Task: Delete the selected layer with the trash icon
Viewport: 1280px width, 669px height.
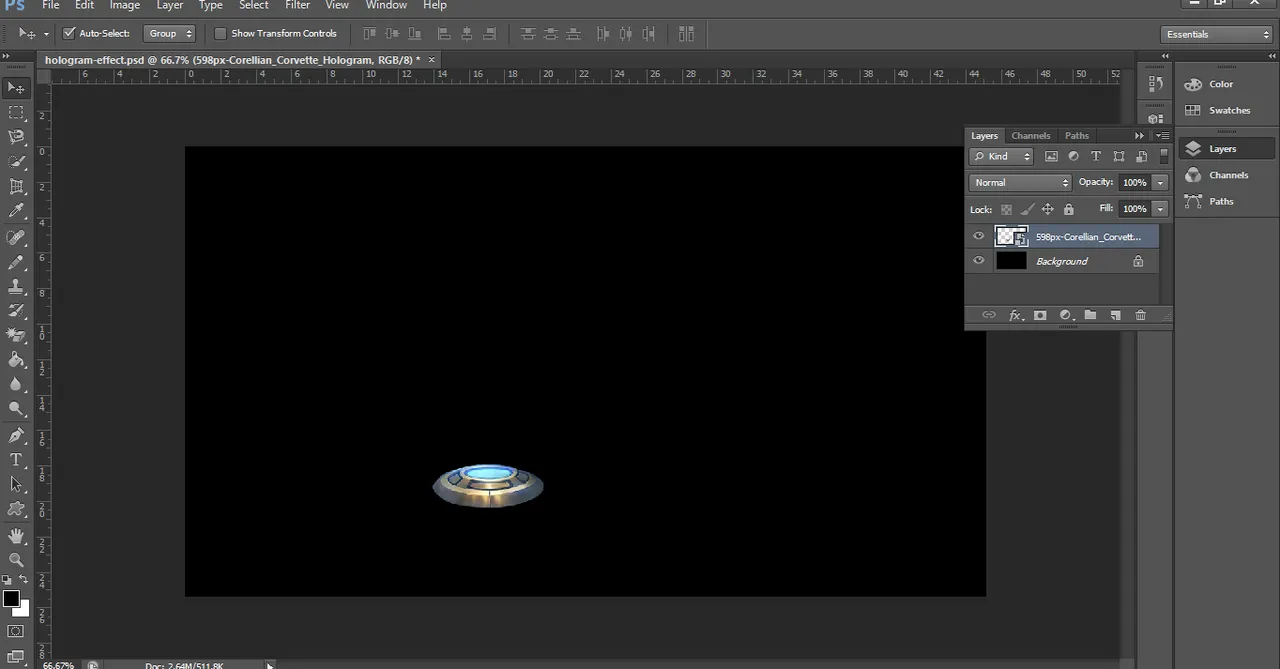Action: (x=1140, y=315)
